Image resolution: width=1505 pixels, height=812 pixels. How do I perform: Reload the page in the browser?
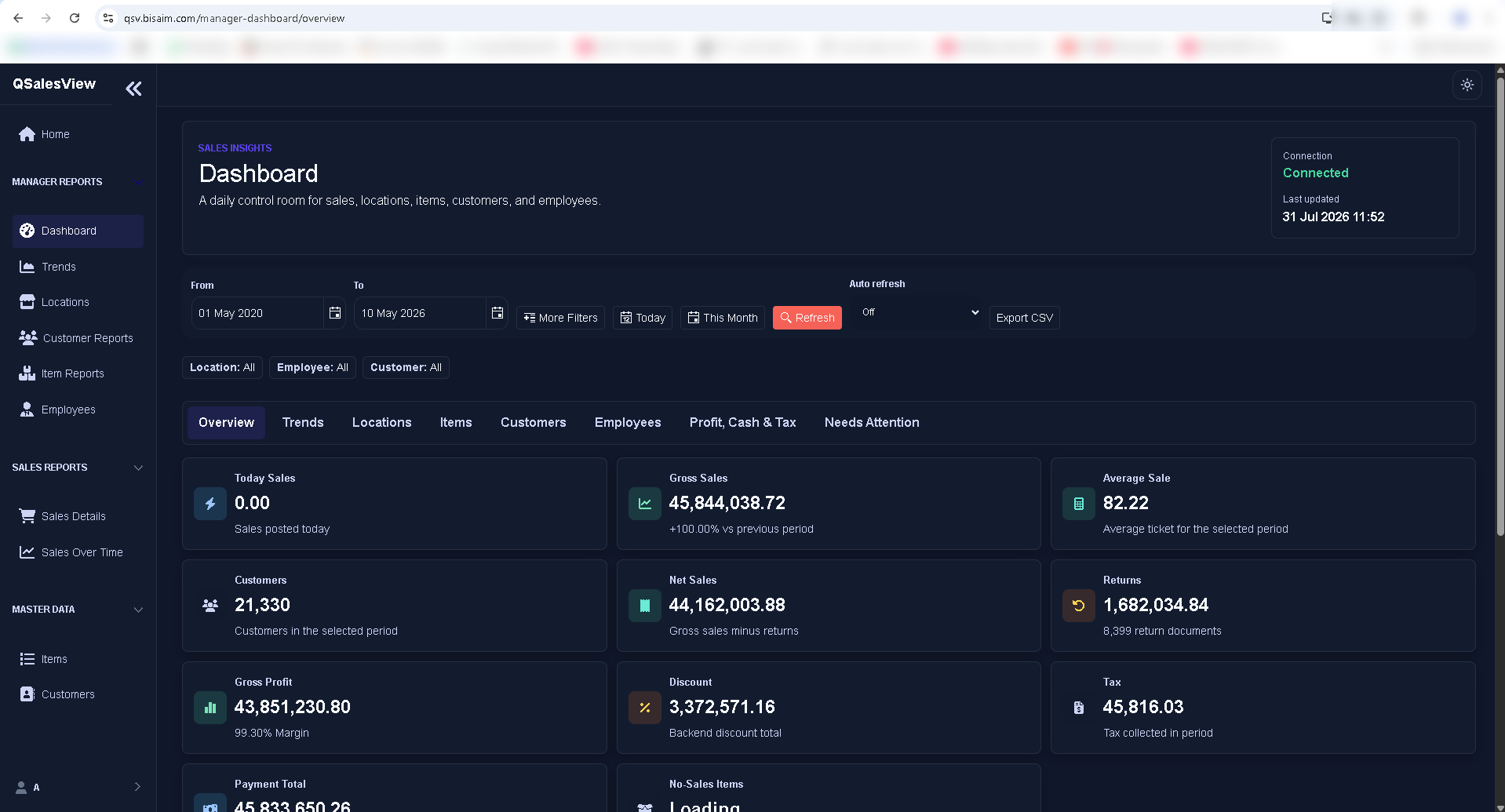tap(75, 18)
